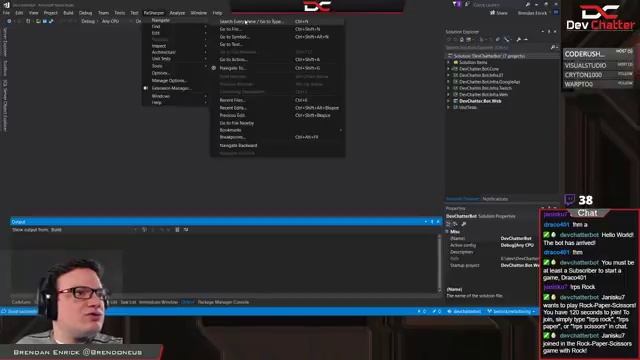Click Solution Explorer home icon
640x360 pixels.
point(462,40)
